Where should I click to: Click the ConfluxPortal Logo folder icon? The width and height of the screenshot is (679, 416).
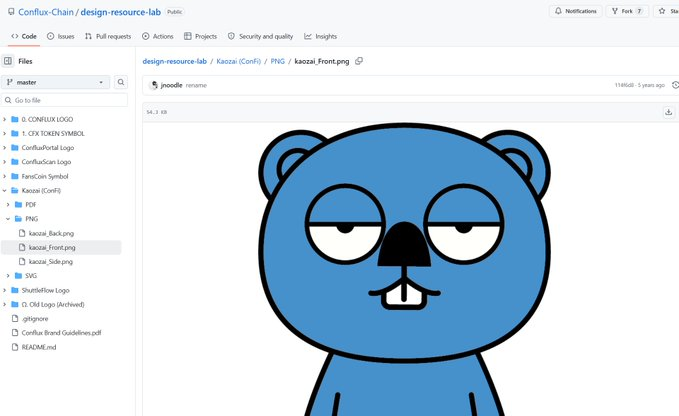point(15,148)
